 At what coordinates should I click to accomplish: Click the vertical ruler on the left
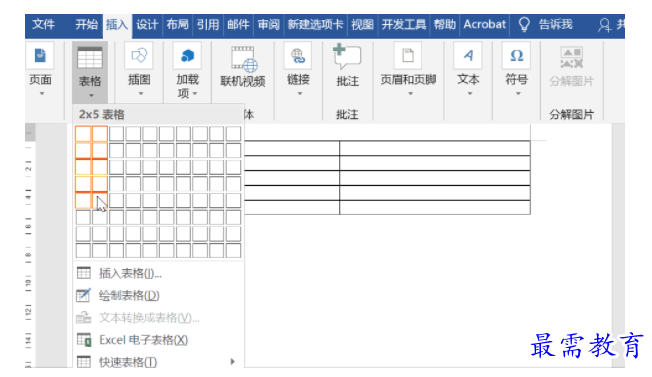click(29, 245)
